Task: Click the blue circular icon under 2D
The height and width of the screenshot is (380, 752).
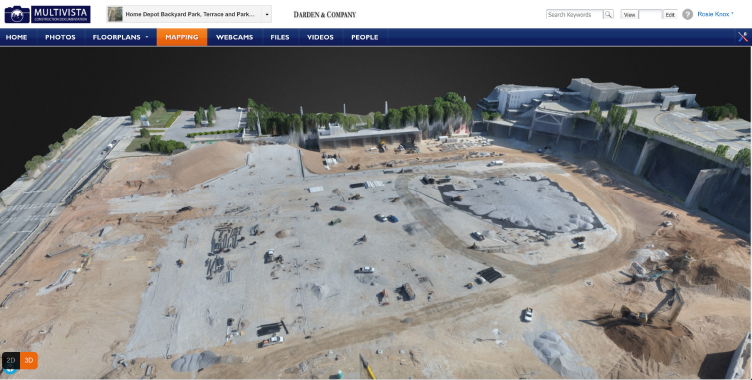Action: pyautogui.click(x=10, y=371)
